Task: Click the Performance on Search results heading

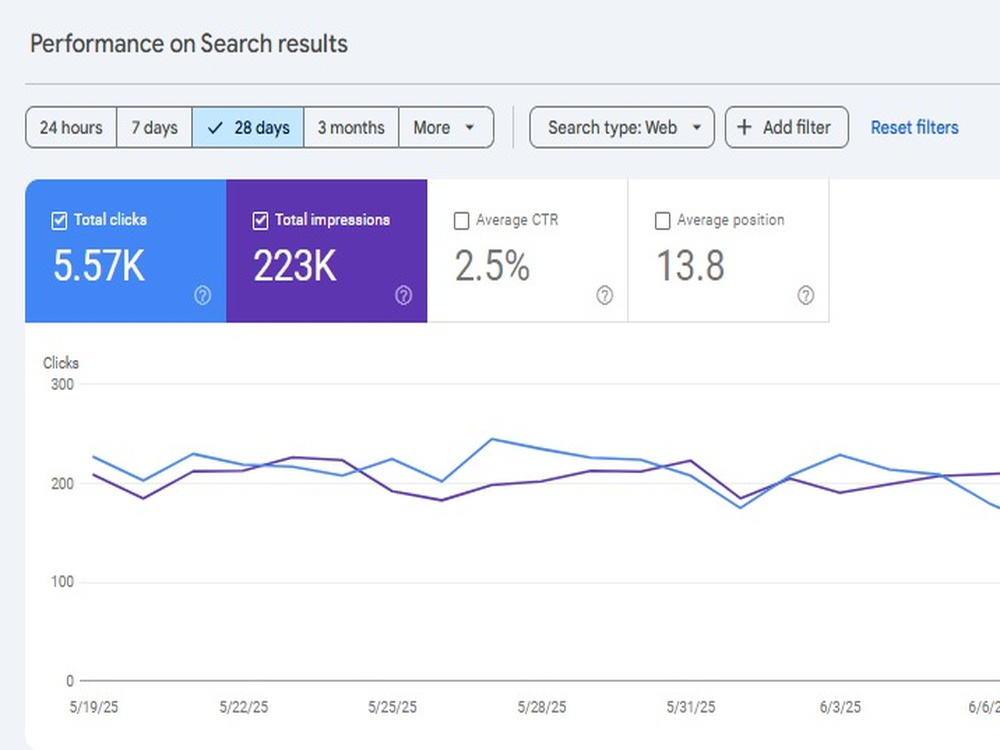Action: pos(189,43)
